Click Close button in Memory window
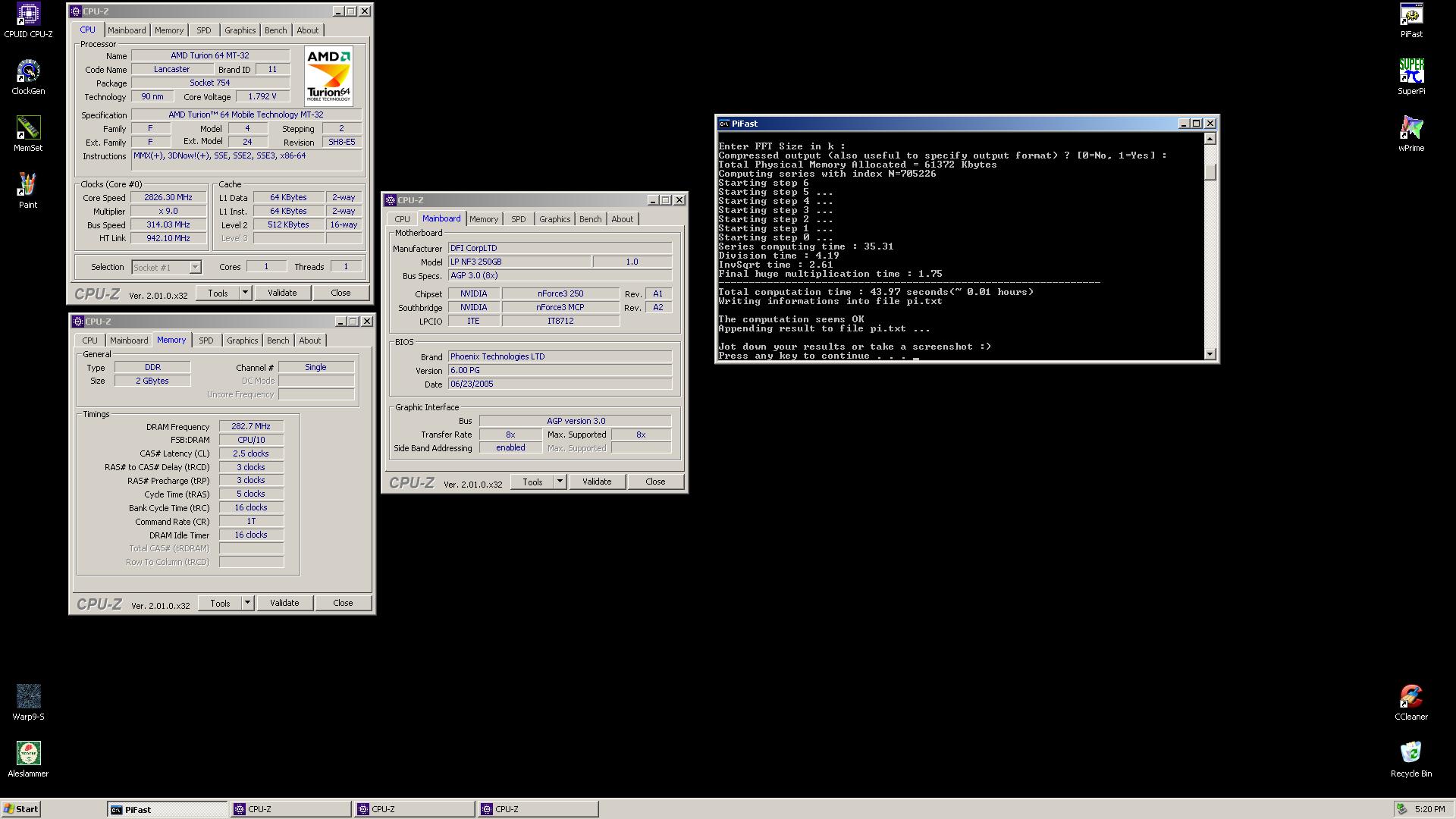This screenshot has height=819, width=1456. coord(343,603)
